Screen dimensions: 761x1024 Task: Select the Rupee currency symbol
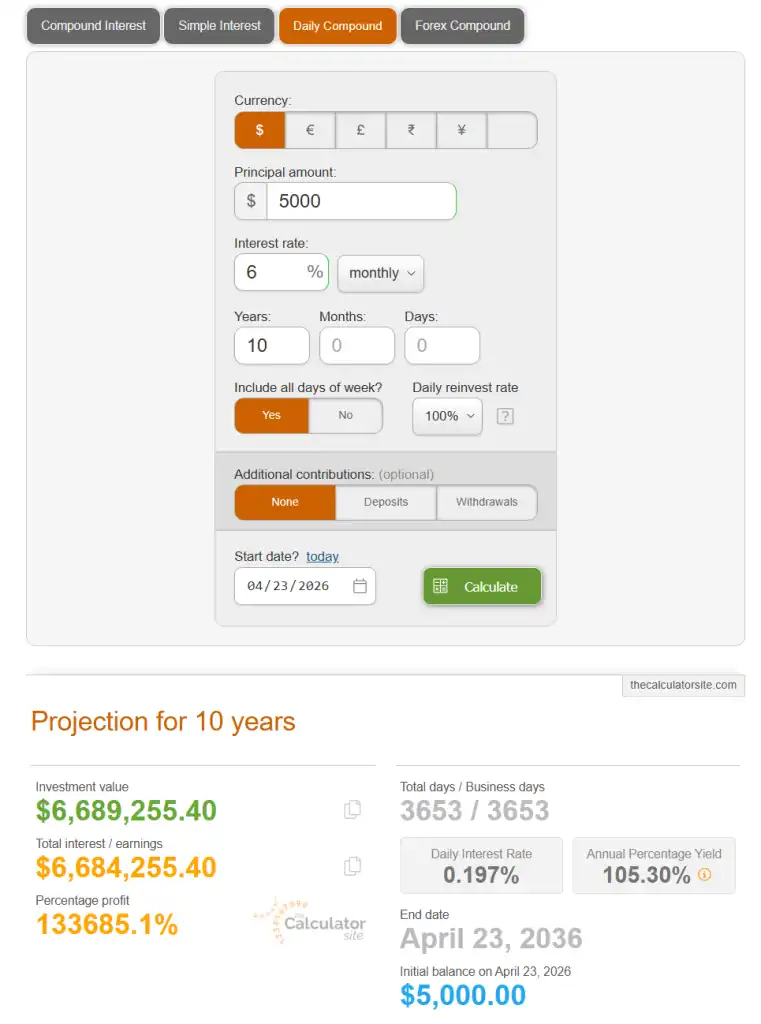pyautogui.click(x=411, y=130)
